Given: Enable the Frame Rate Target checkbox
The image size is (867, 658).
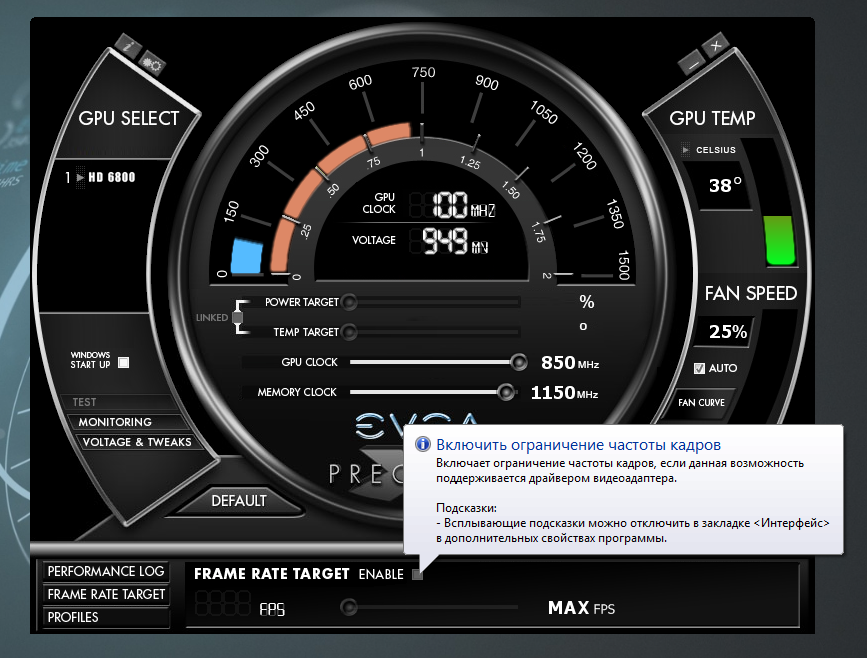Looking at the screenshot, I should click(418, 575).
